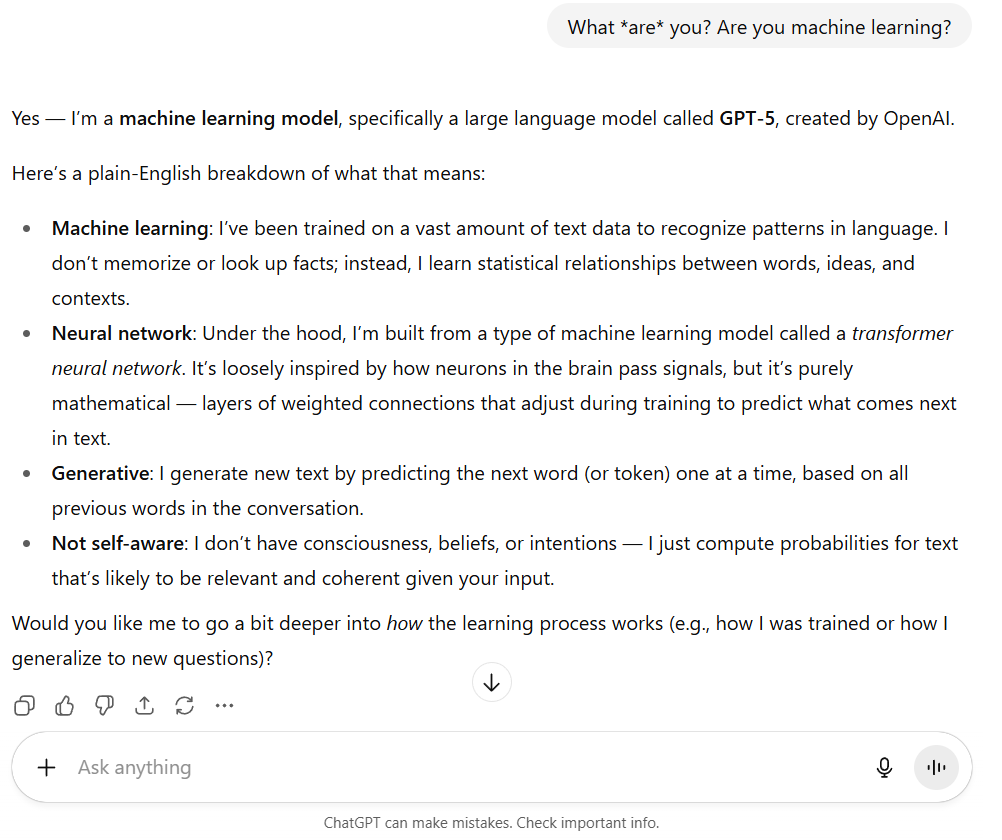Click the bold "GPT-5" text
Viewport: 1002px width, 840px height.
pos(745,118)
